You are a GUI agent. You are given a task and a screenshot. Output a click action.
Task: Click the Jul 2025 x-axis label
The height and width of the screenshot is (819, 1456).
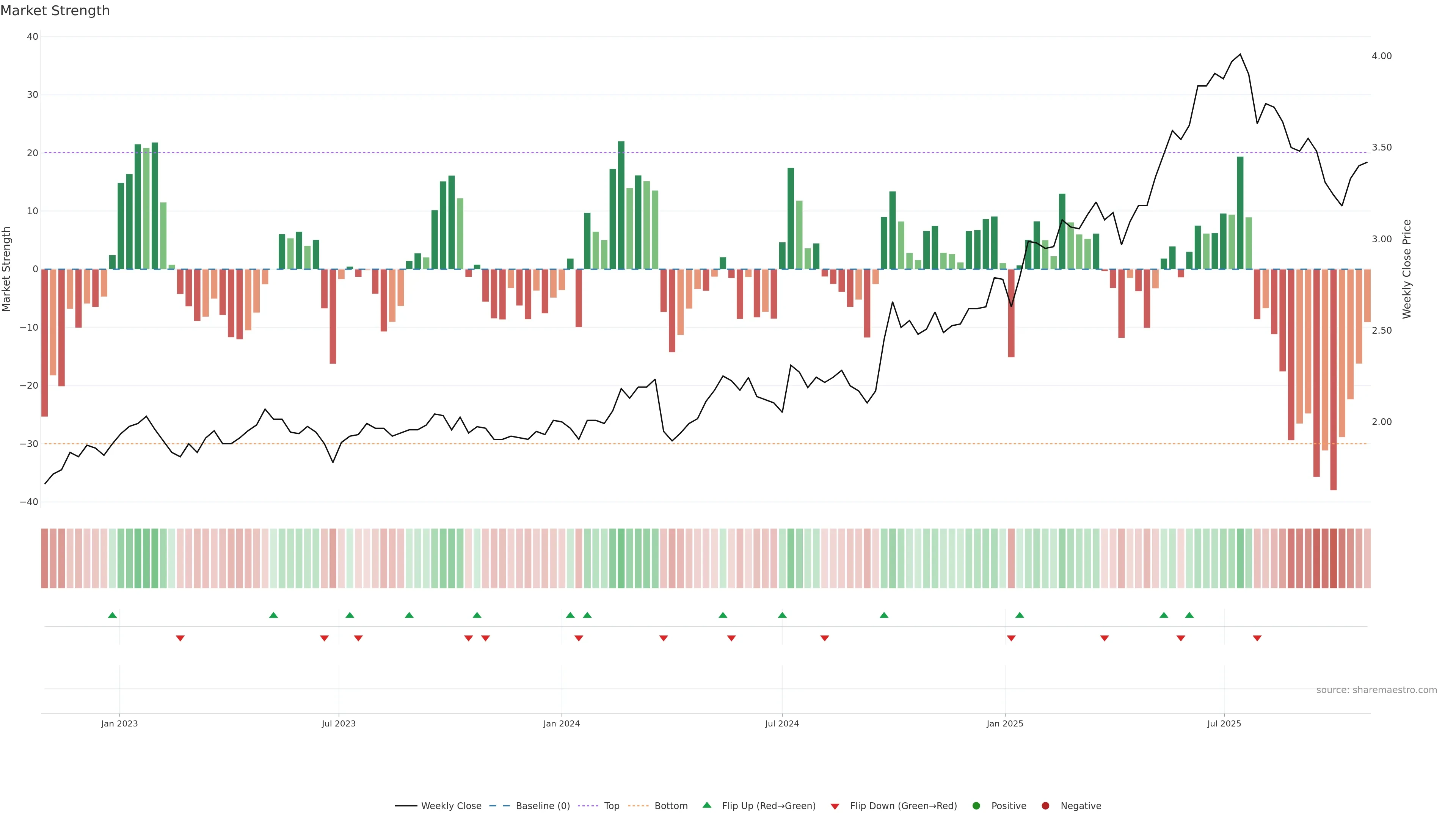pyautogui.click(x=1224, y=723)
